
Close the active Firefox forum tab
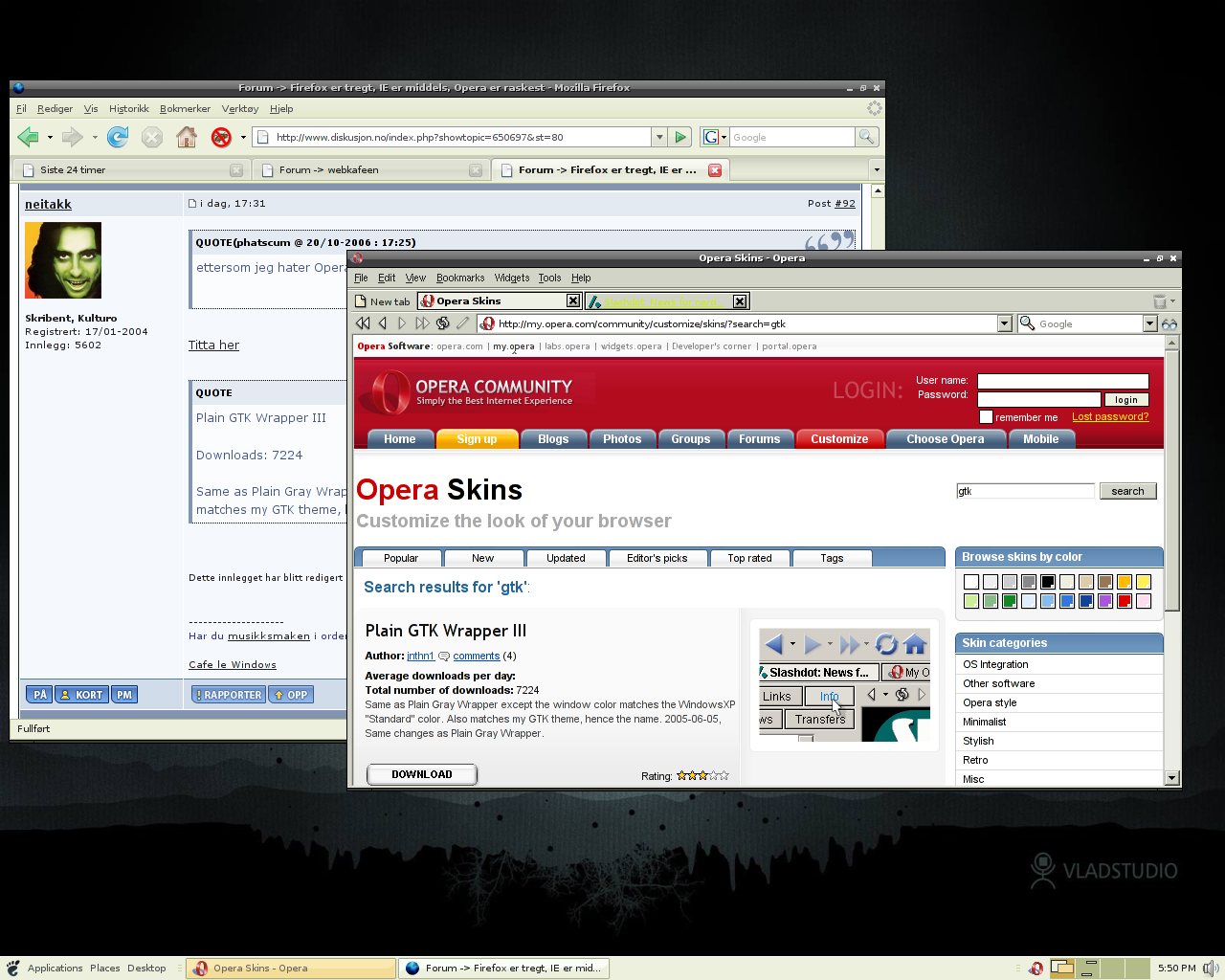(x=715, y=169)
